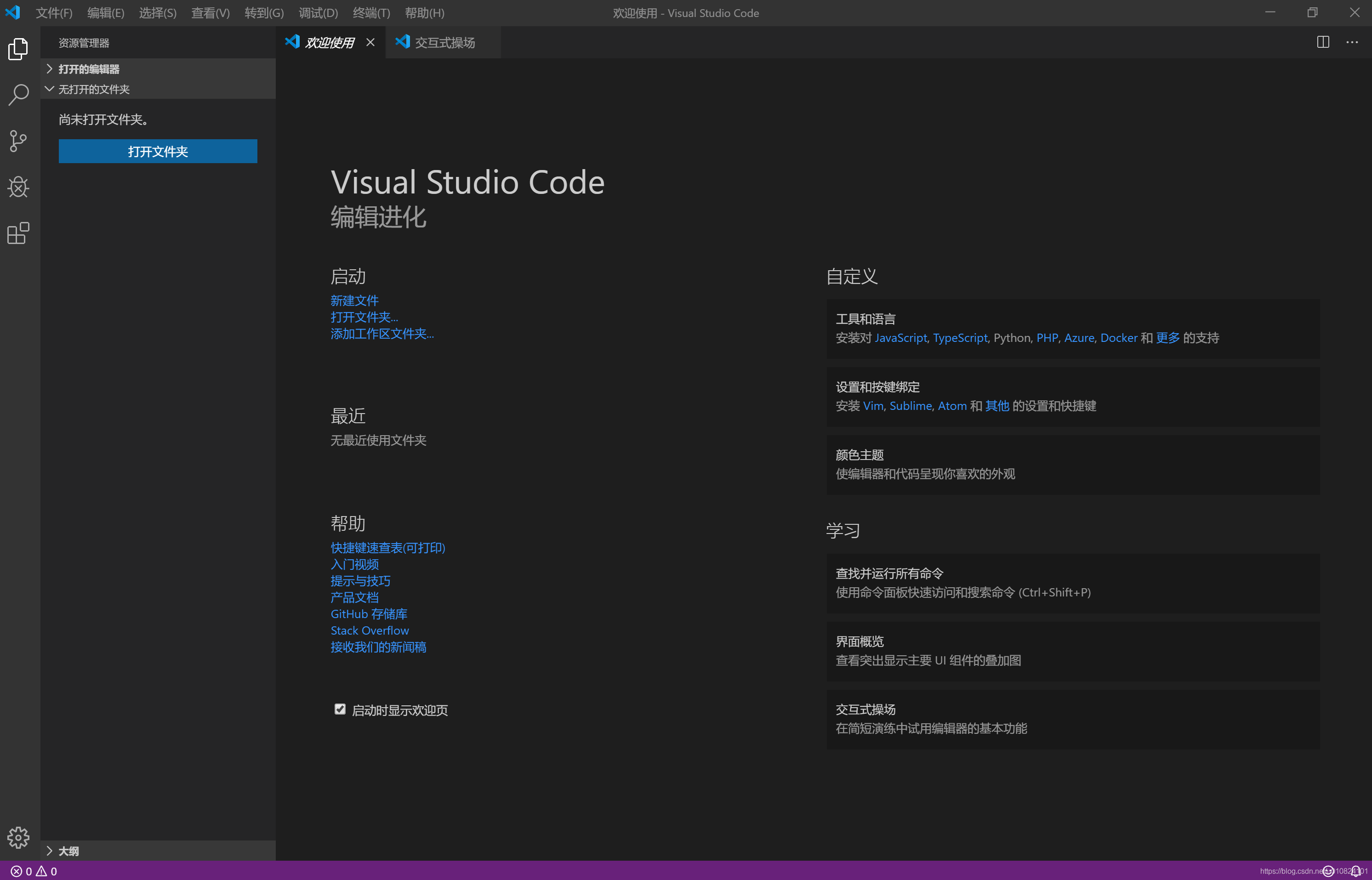Click the Atom keybinding link

click(952, 406)
